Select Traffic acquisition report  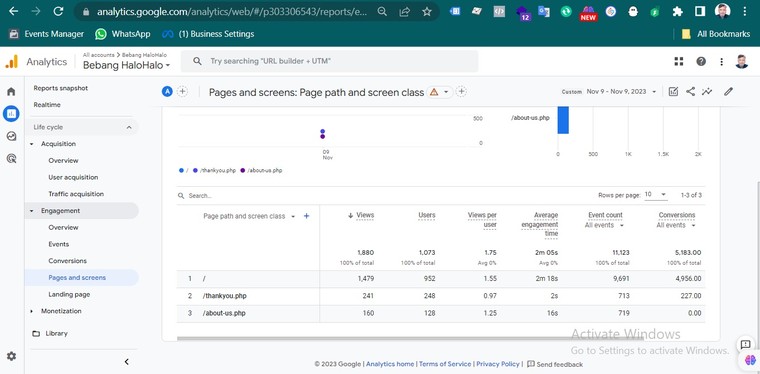[x=76, y=194]
